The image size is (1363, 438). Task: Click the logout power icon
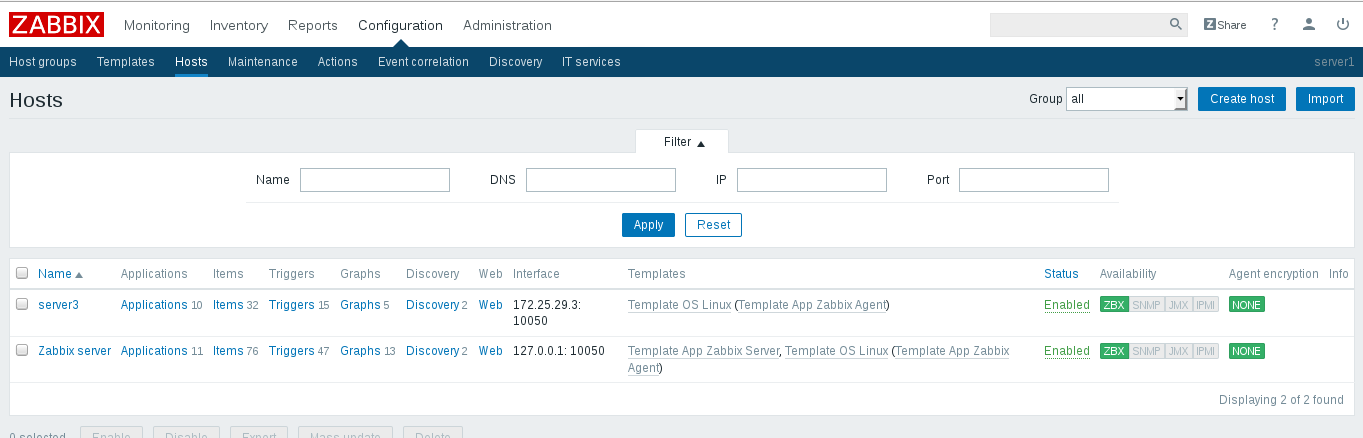(1343, 25)
